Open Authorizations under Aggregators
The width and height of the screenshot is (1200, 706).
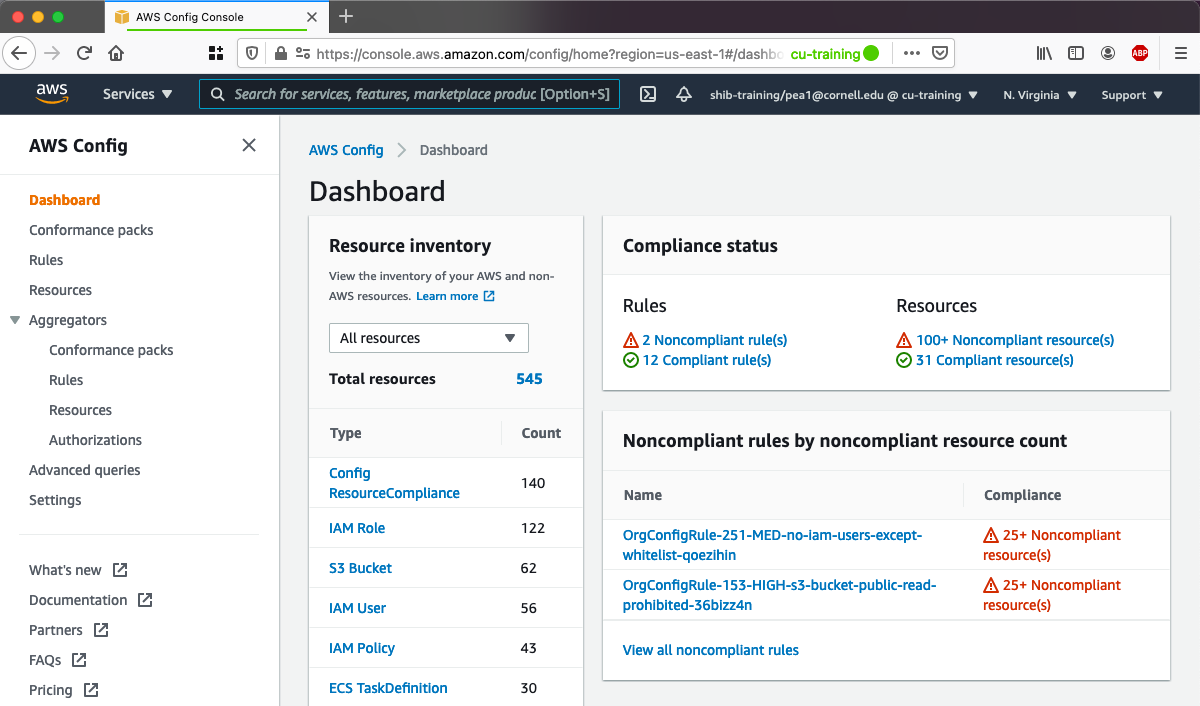click(x=95, y=440)
